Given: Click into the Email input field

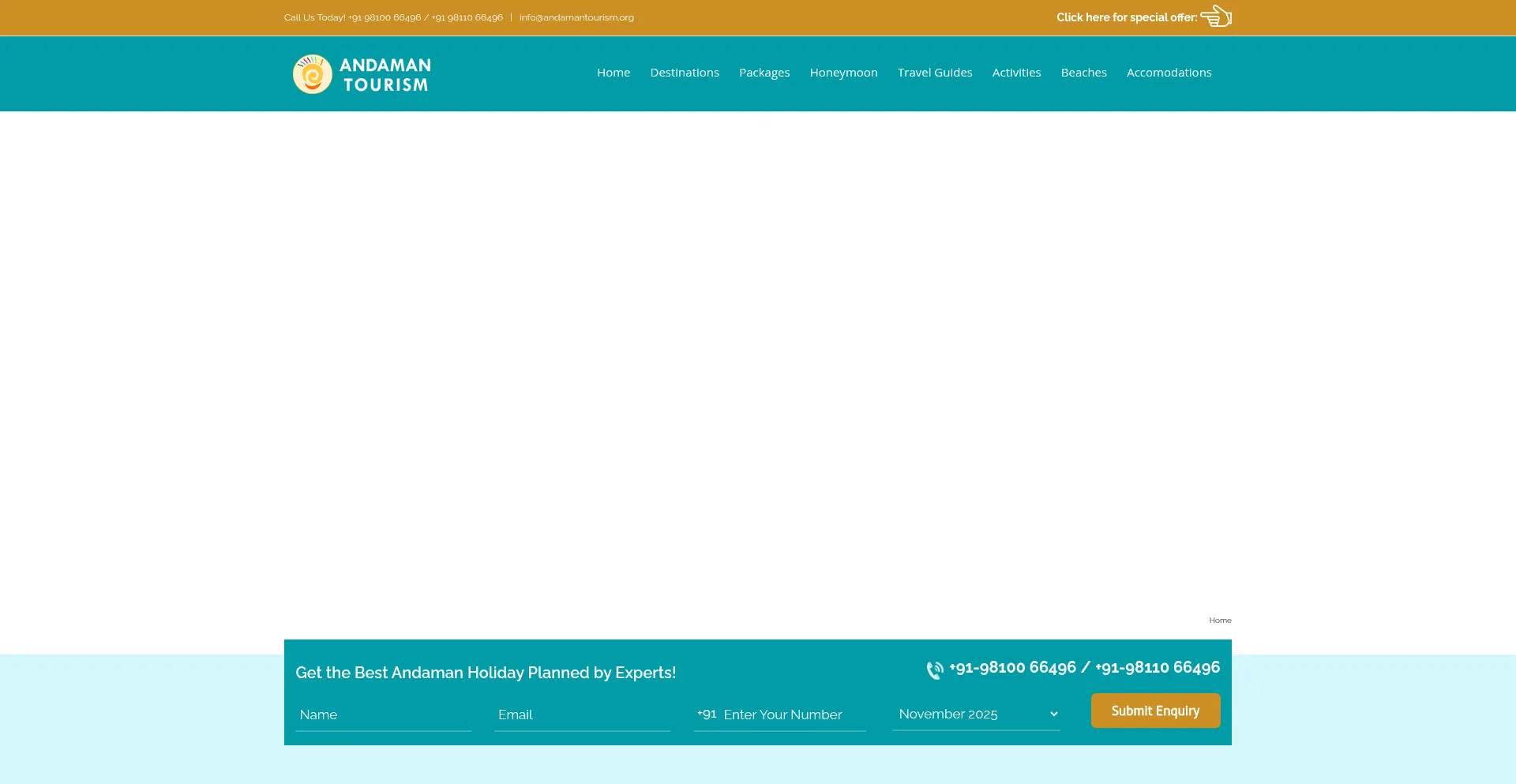Looking at the screenshot, I should pos(582,715).
